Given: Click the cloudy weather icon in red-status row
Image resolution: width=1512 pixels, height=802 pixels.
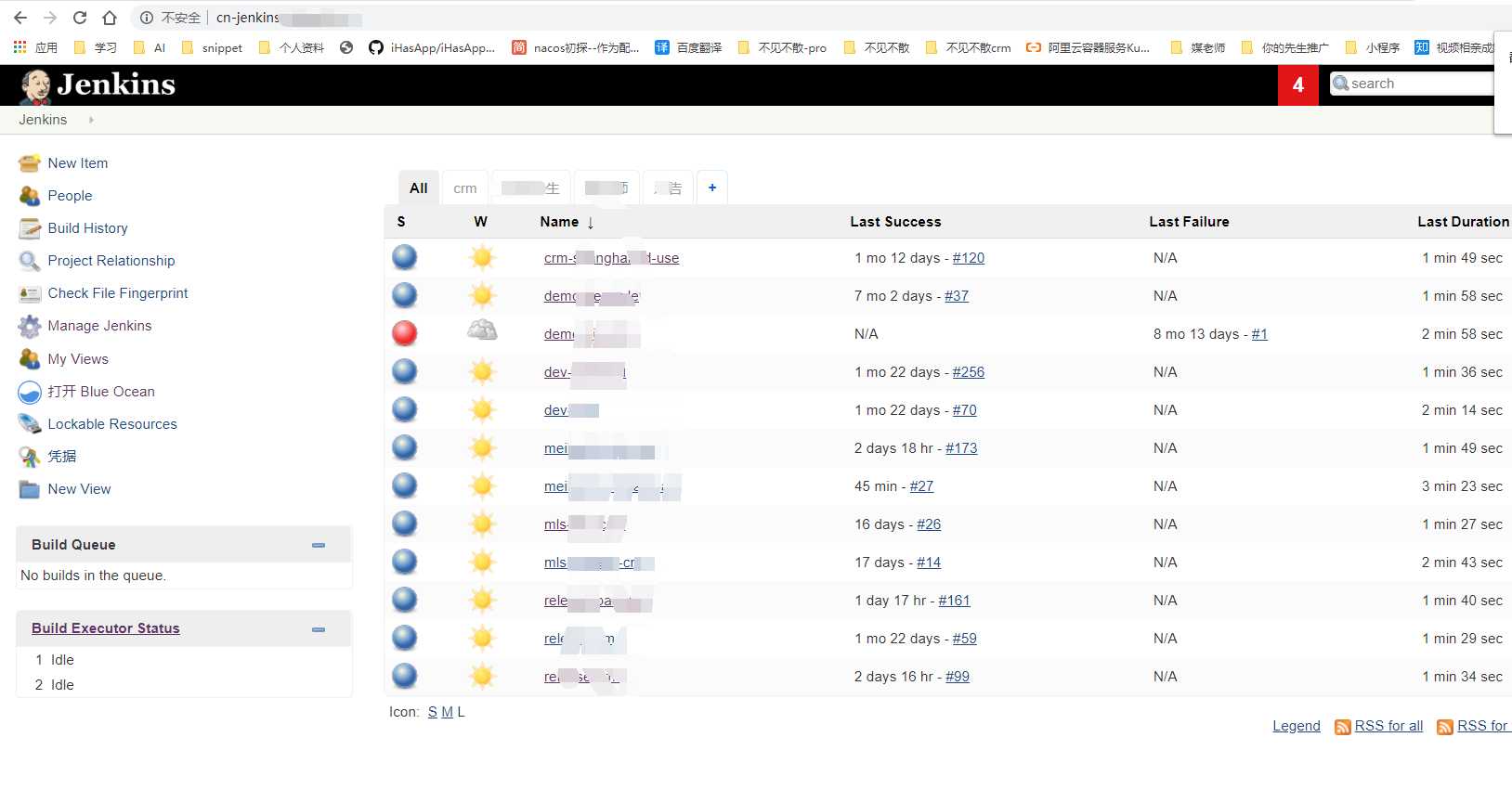Looking at the screenshot, I should [482, 330].
